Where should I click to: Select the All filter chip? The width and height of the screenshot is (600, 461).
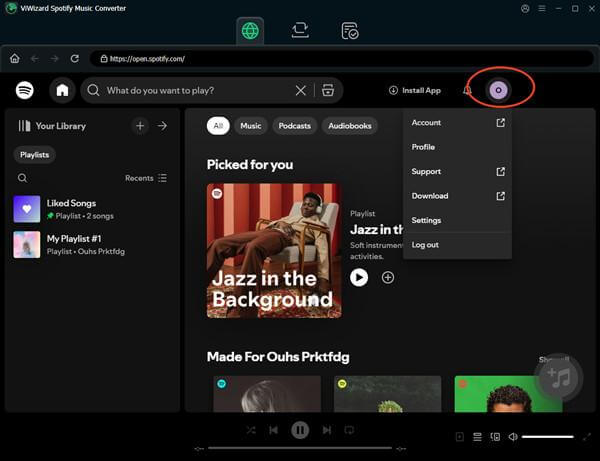pos(218,125)
